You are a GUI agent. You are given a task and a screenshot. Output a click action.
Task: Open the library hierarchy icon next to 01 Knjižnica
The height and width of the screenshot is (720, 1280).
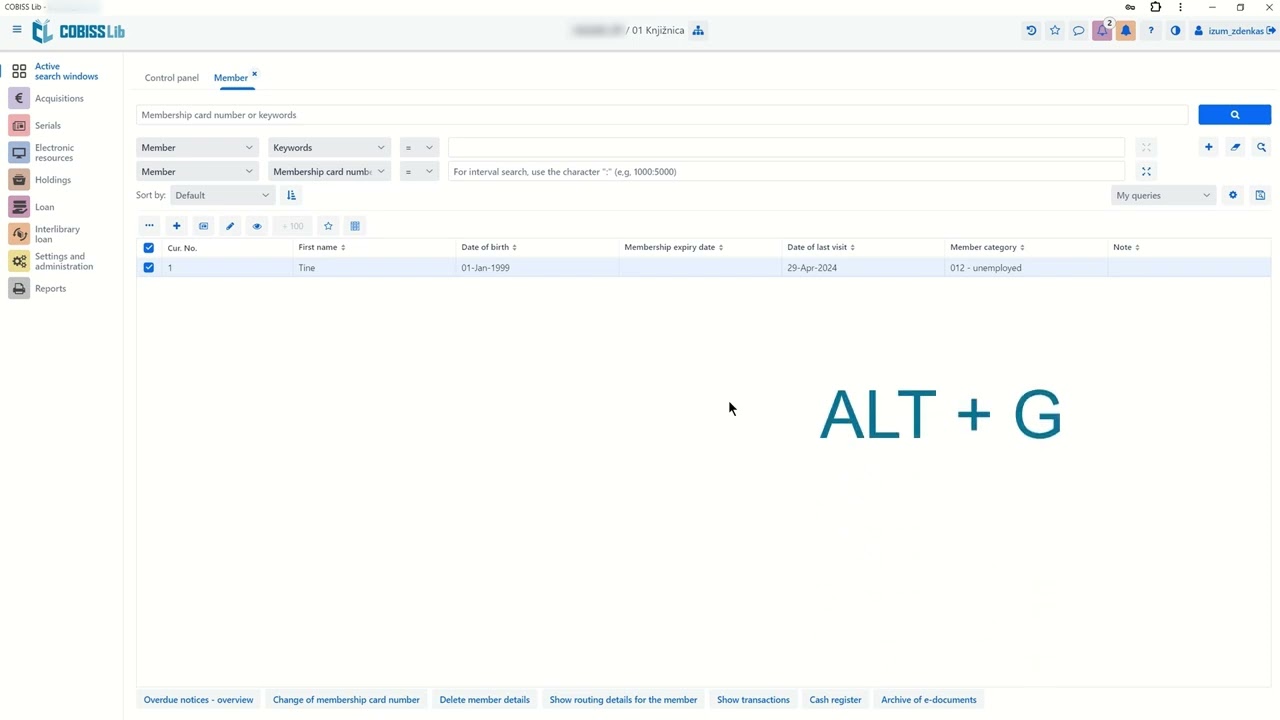[698, 30]
